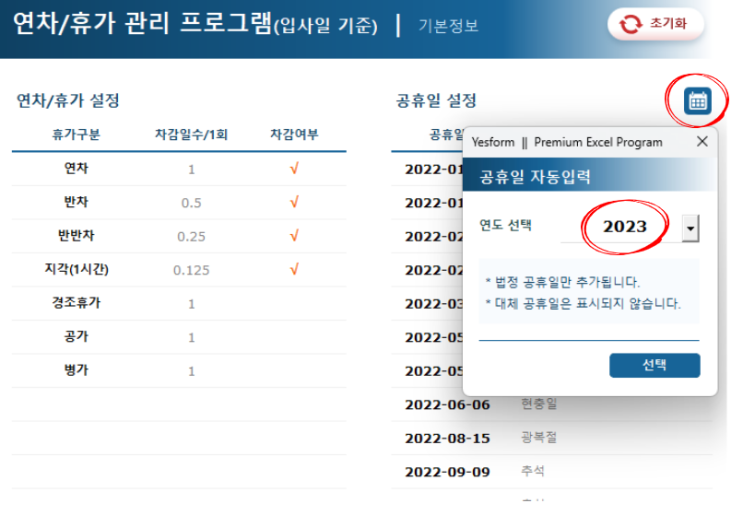Click the 연차/휴가 설정 section title
This screenshot has width=743, height=515.
pyautogui.click(x=68, y=101)
